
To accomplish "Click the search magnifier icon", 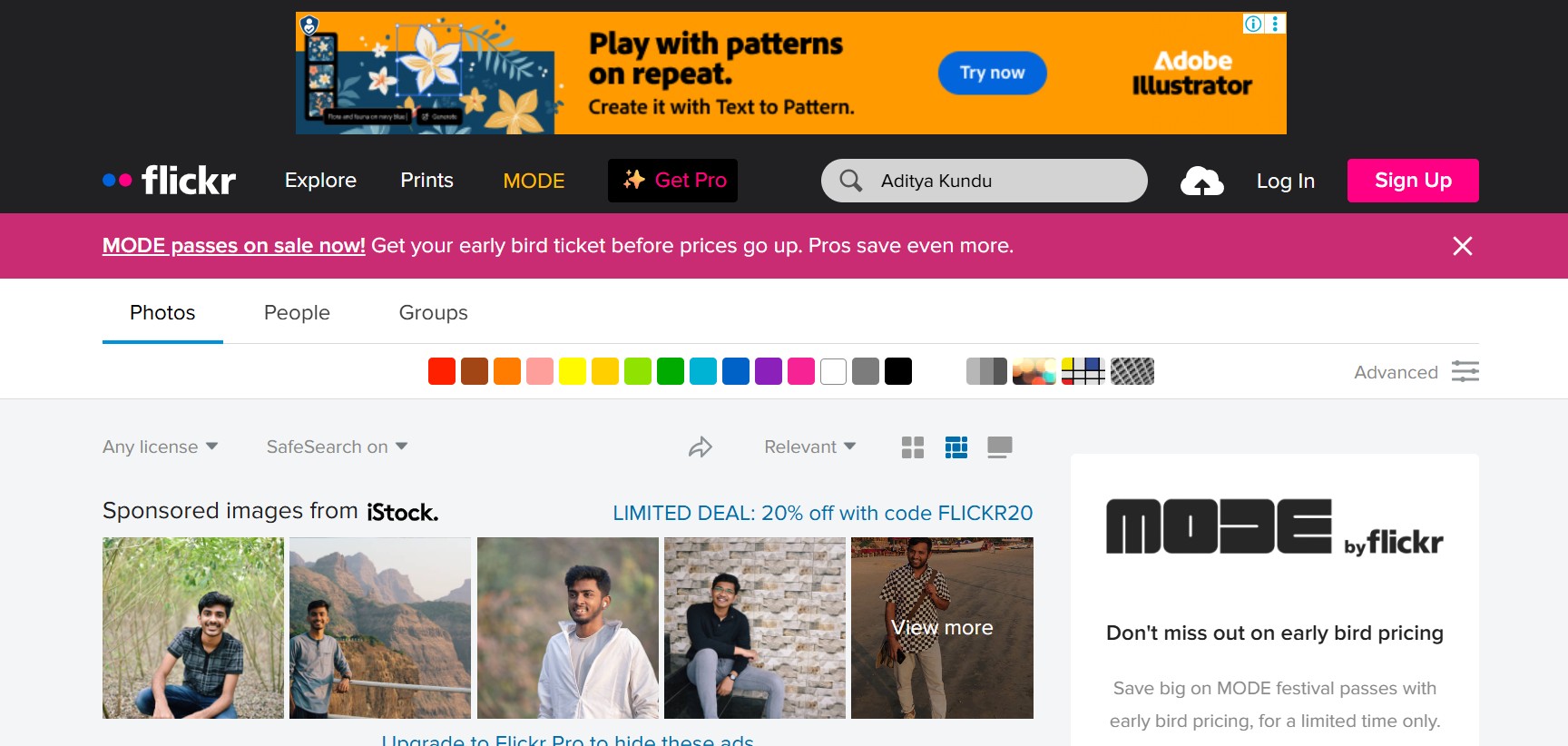I will pyautogui.click(x=850, y=181).
